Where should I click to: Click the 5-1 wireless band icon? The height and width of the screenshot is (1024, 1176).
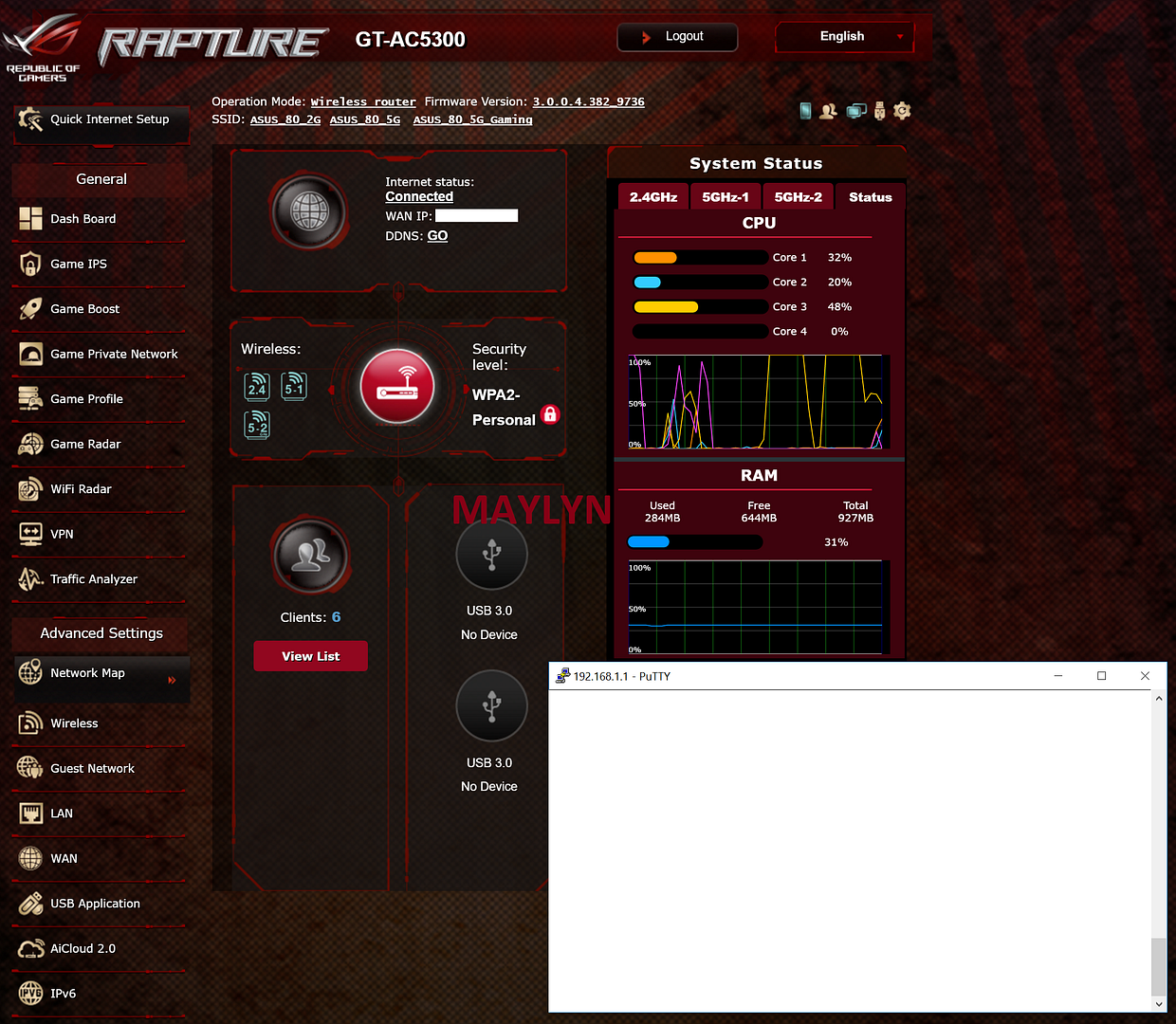294,386
